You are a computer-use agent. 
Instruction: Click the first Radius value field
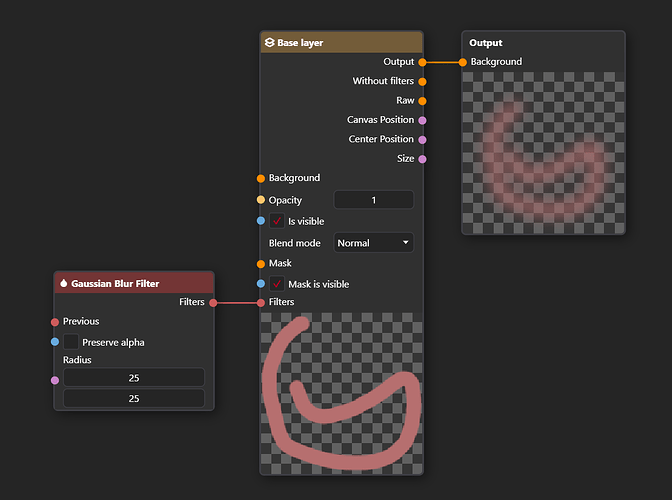coord(134,378)
